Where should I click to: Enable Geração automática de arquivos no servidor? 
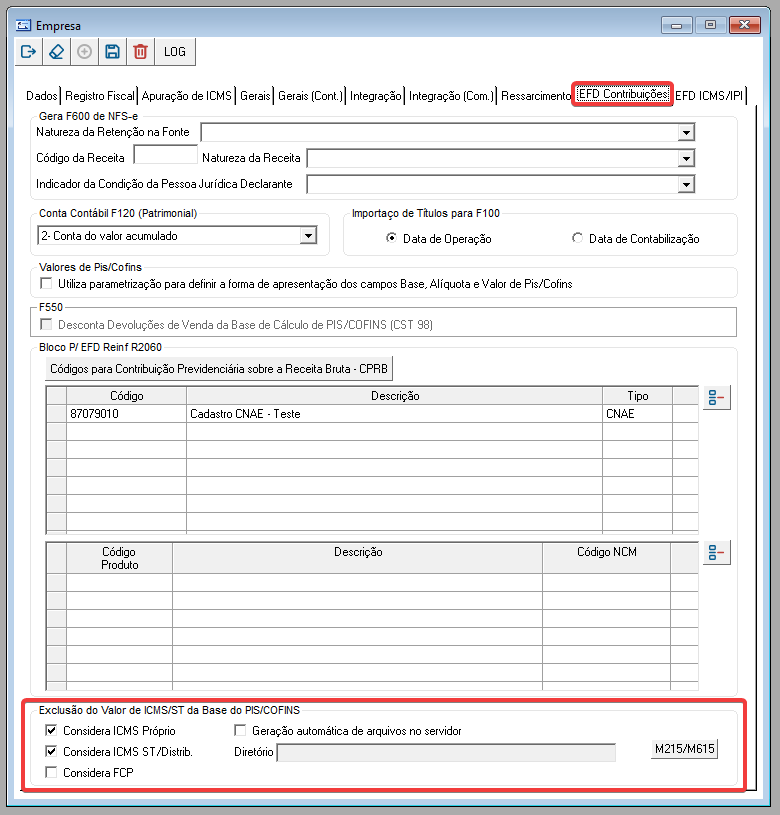240,730
